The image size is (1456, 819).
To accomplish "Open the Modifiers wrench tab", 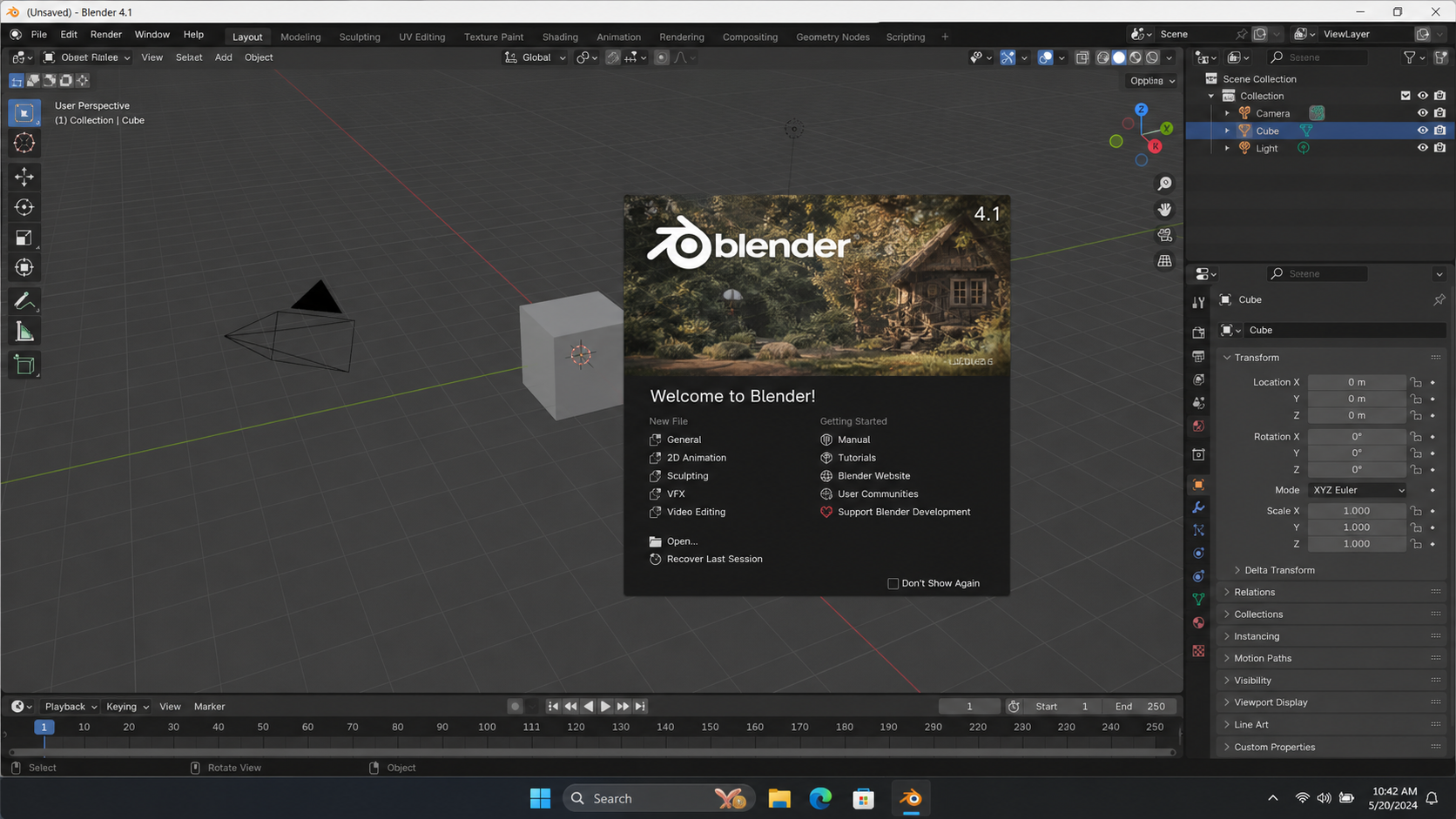I will 1199,507.
